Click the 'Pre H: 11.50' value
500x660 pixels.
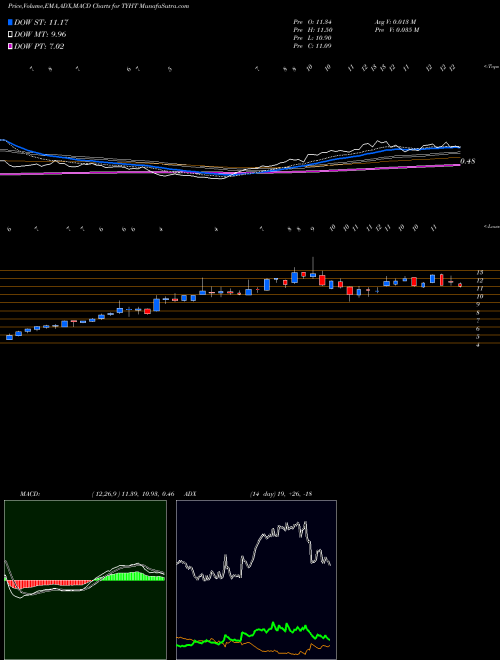click(x=312, y=30)
